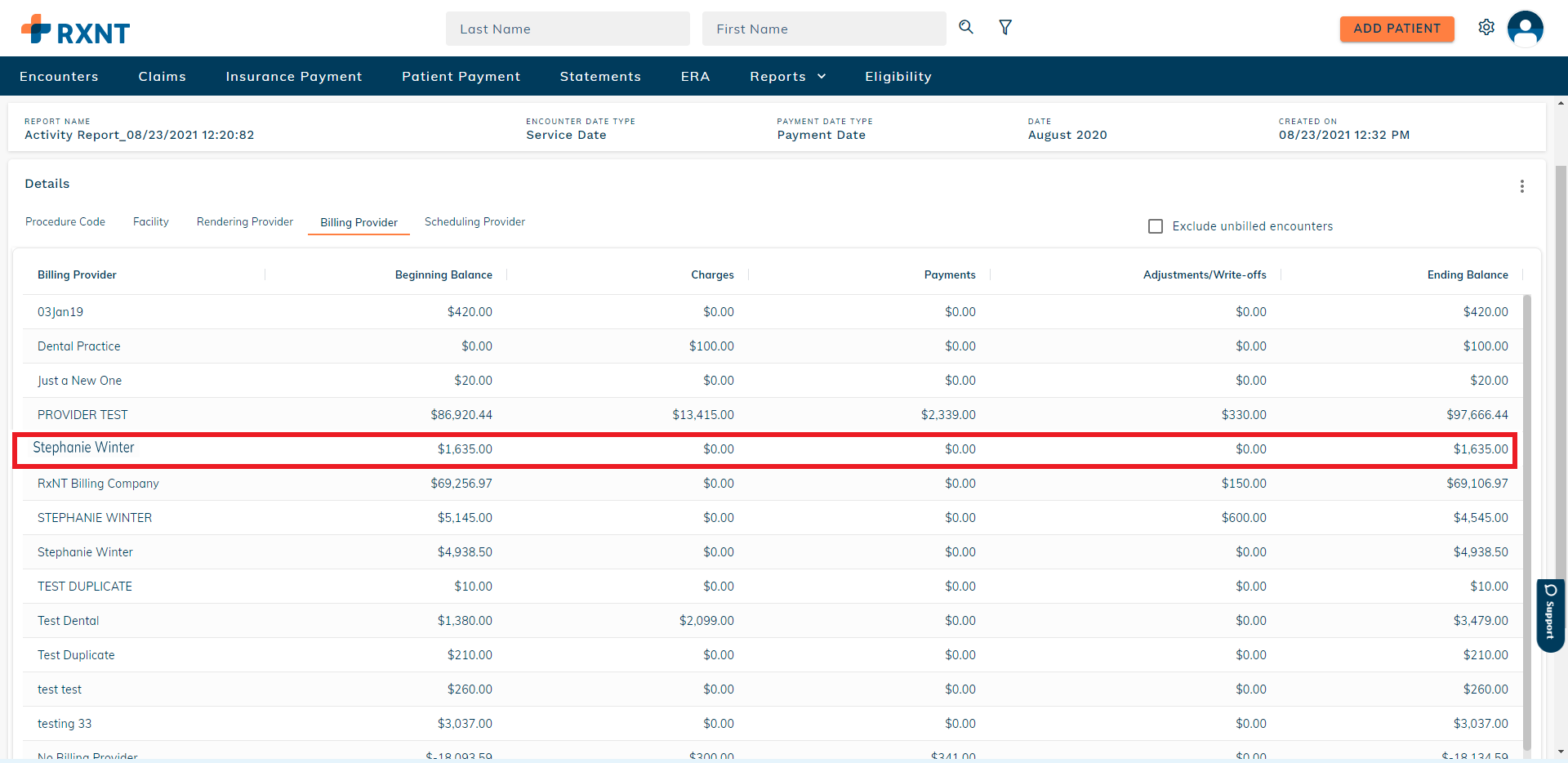Screen dimensions: 1568x763
Task: Select the Just a New One row
Action: pyautogui.click(x=773, y=381)
